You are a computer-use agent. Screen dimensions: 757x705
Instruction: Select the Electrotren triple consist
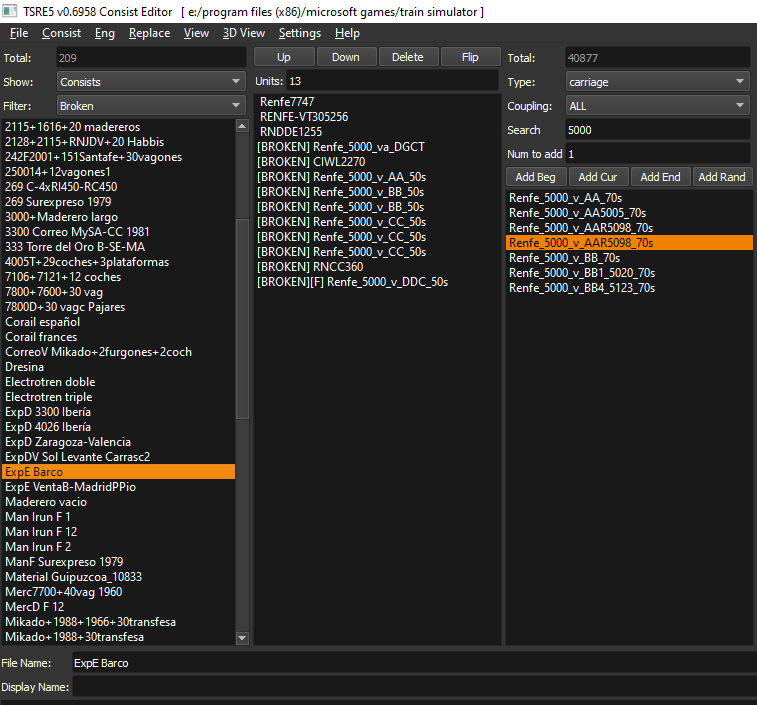click(x=48, y=397)
